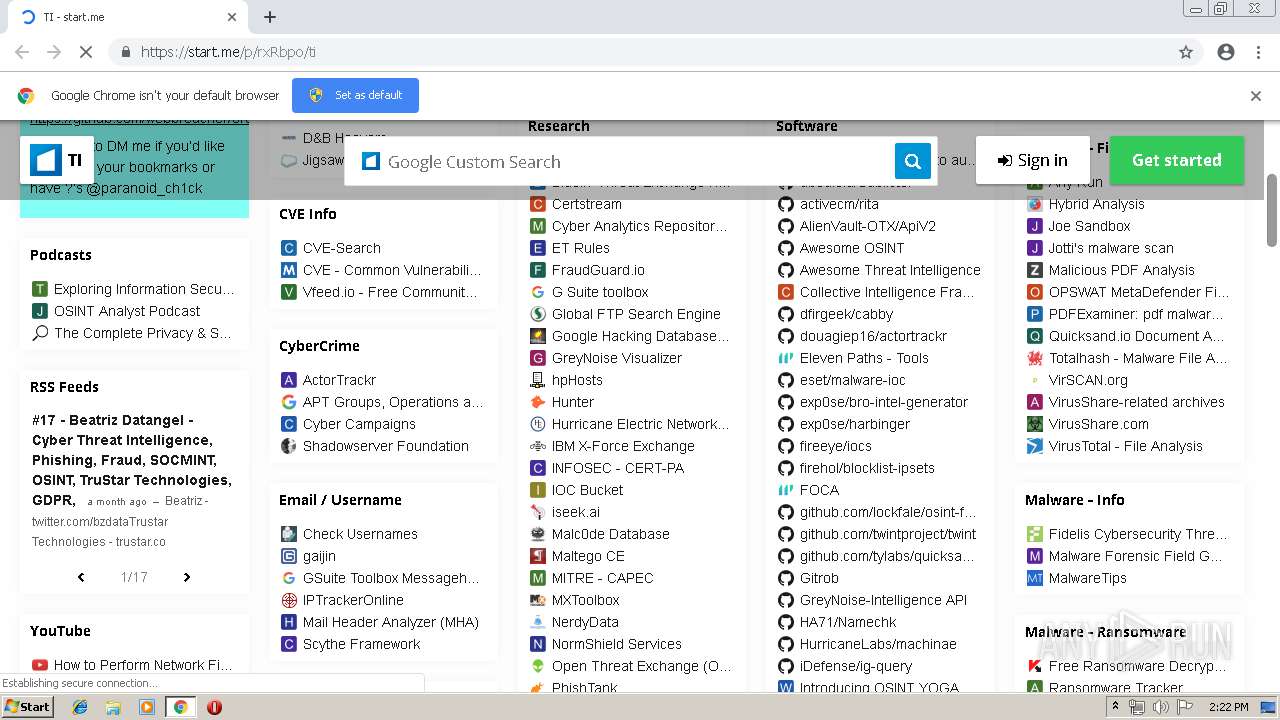Open a new browser tab
Screen dimensions: 1280x720
[x=270, y=17]
